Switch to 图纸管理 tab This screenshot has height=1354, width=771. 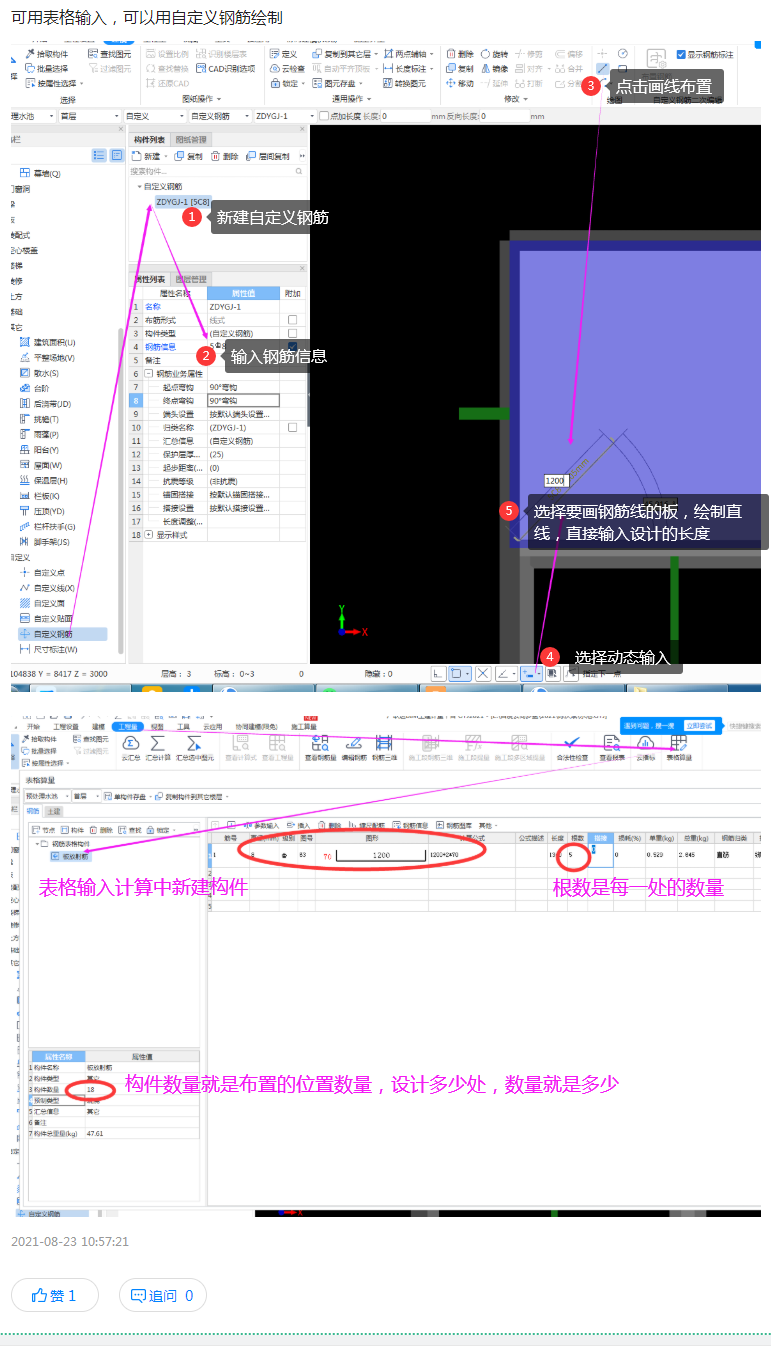tap(190, 139)
